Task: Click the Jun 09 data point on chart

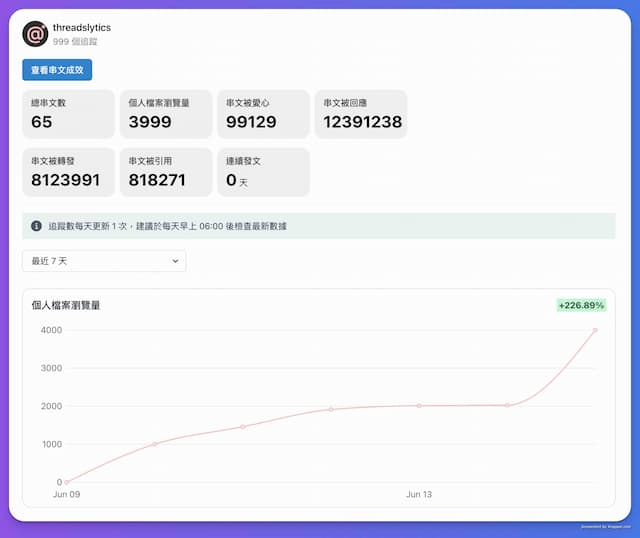Action: [x=66, y=482]
